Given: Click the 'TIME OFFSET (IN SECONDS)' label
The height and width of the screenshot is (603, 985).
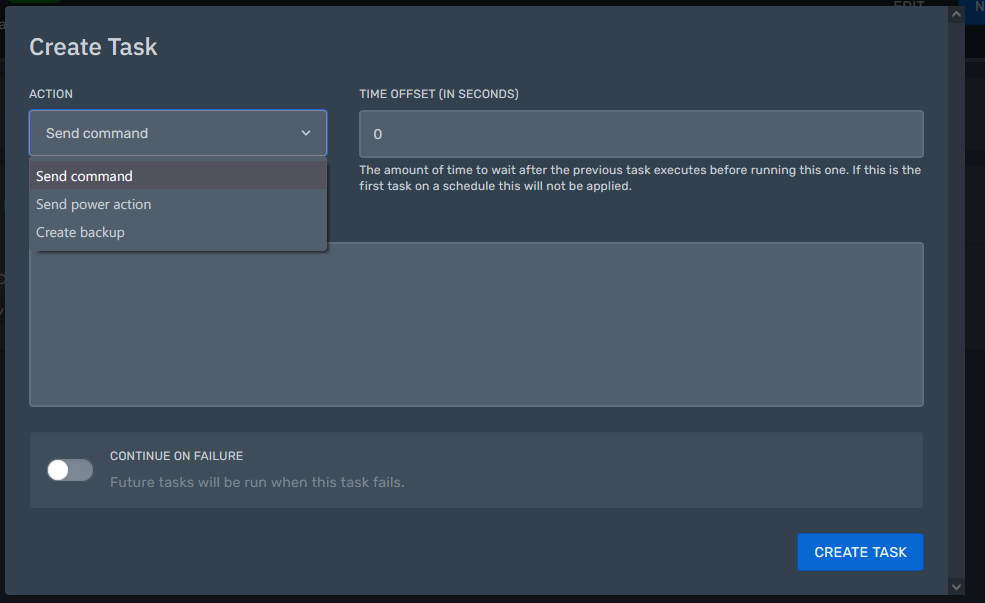Looking at the screenshot, I should 438,94.
